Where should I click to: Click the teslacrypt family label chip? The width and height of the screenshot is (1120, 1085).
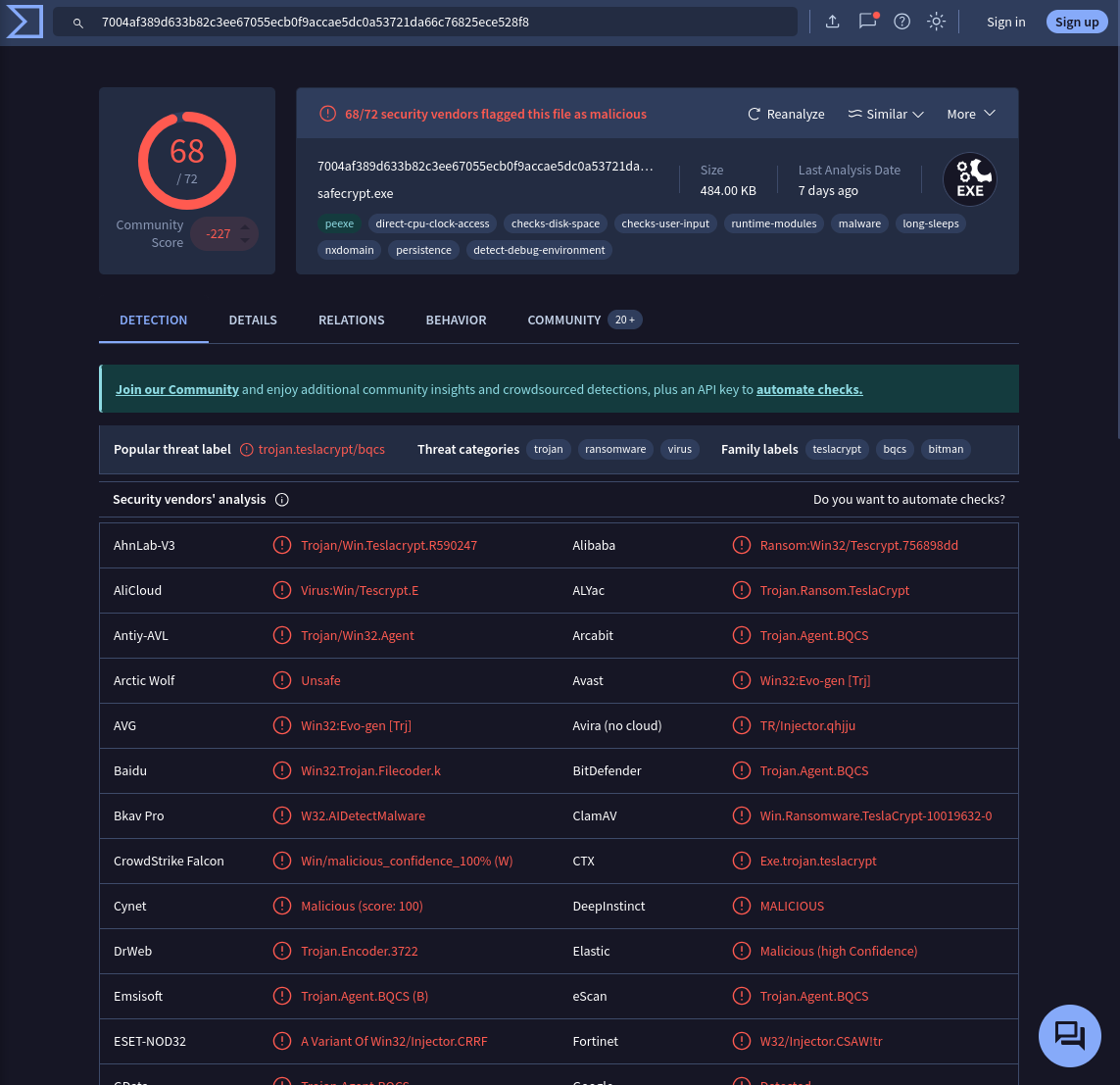point(837,449)
